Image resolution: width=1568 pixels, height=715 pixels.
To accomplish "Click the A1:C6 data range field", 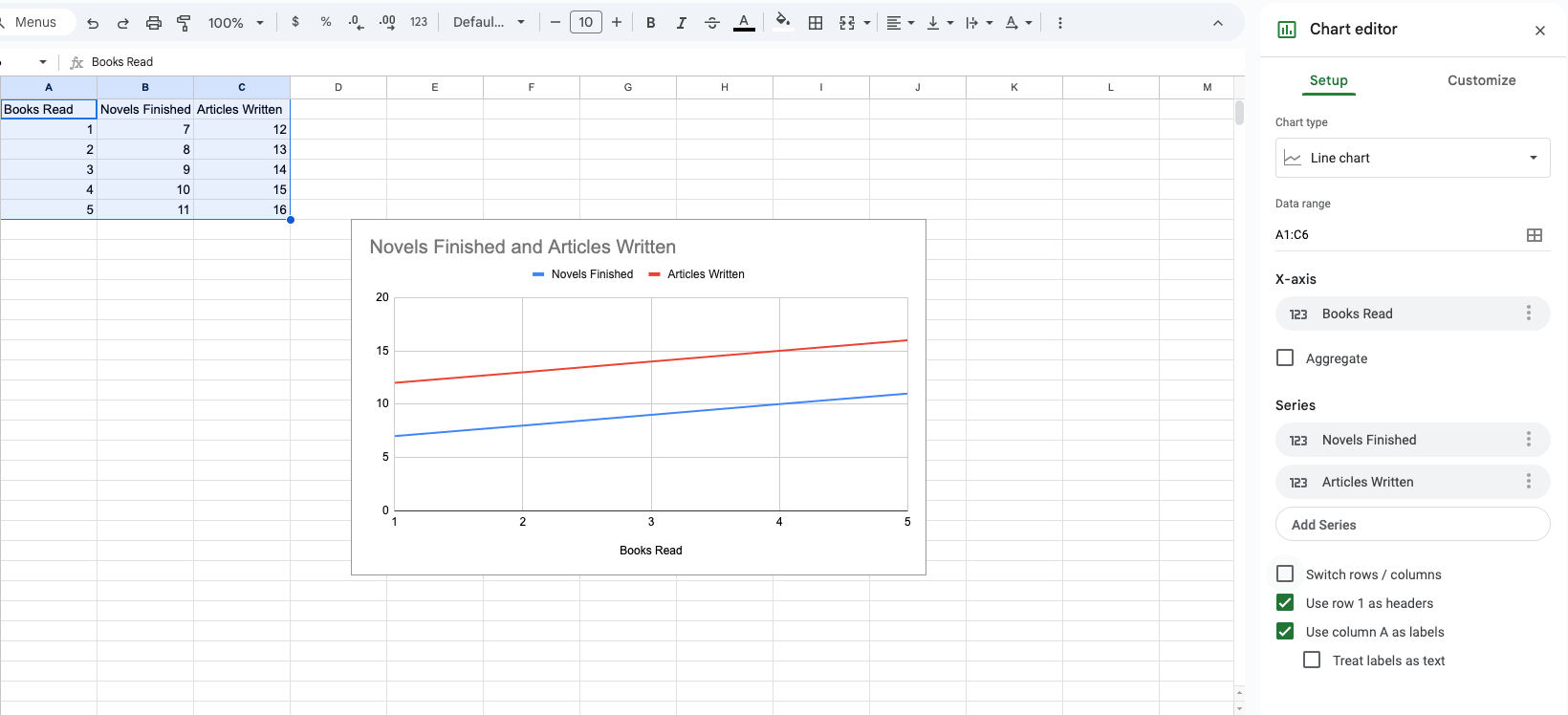I will coord(1396,234).
